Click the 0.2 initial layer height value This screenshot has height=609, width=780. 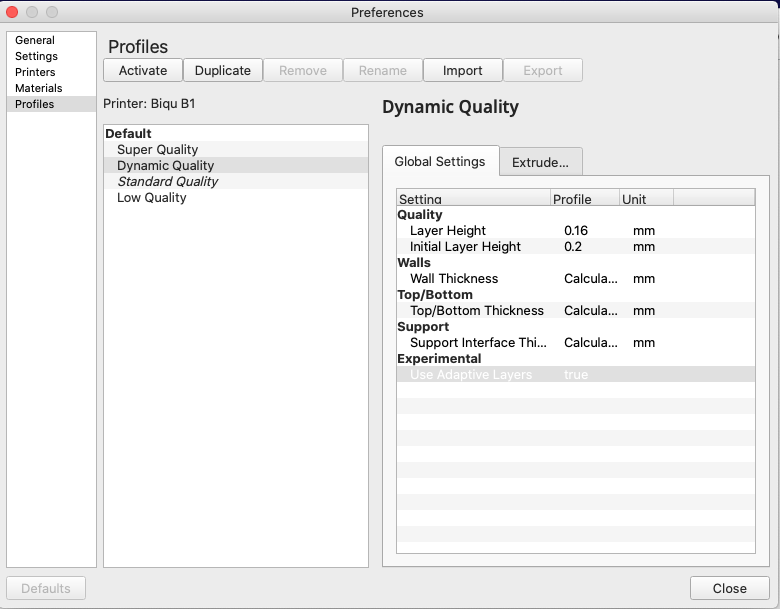[x=573, y=246]
